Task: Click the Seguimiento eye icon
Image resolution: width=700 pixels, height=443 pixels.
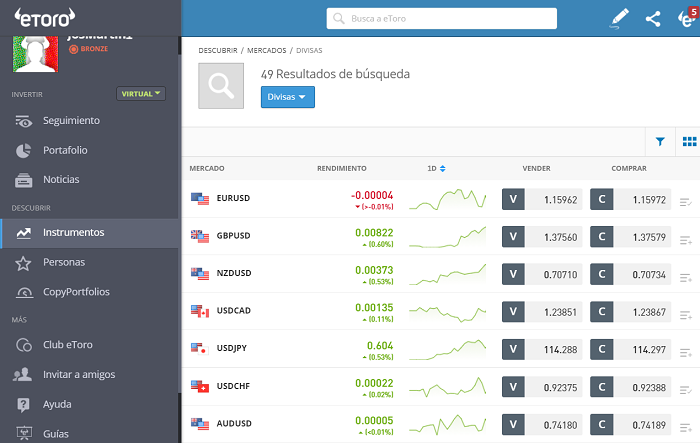Action: point(24,121)
